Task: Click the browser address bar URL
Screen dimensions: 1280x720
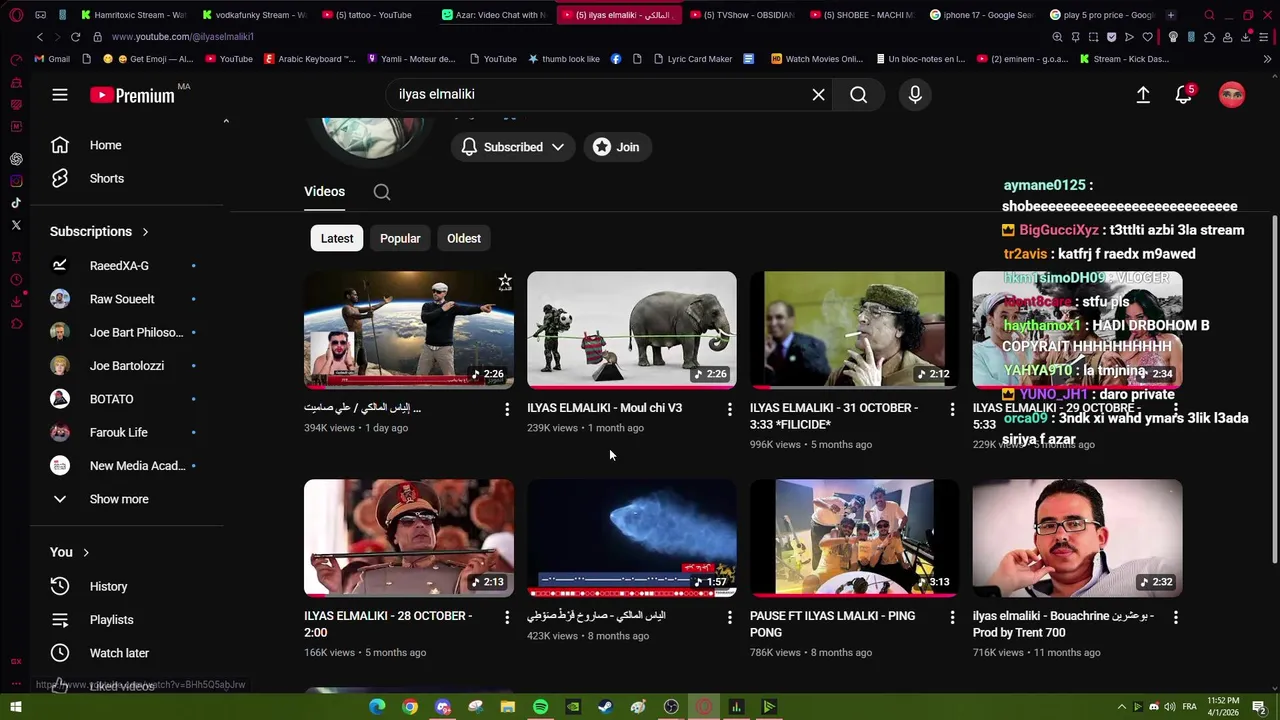Action: pyautogui.click(x=183, y=36)
